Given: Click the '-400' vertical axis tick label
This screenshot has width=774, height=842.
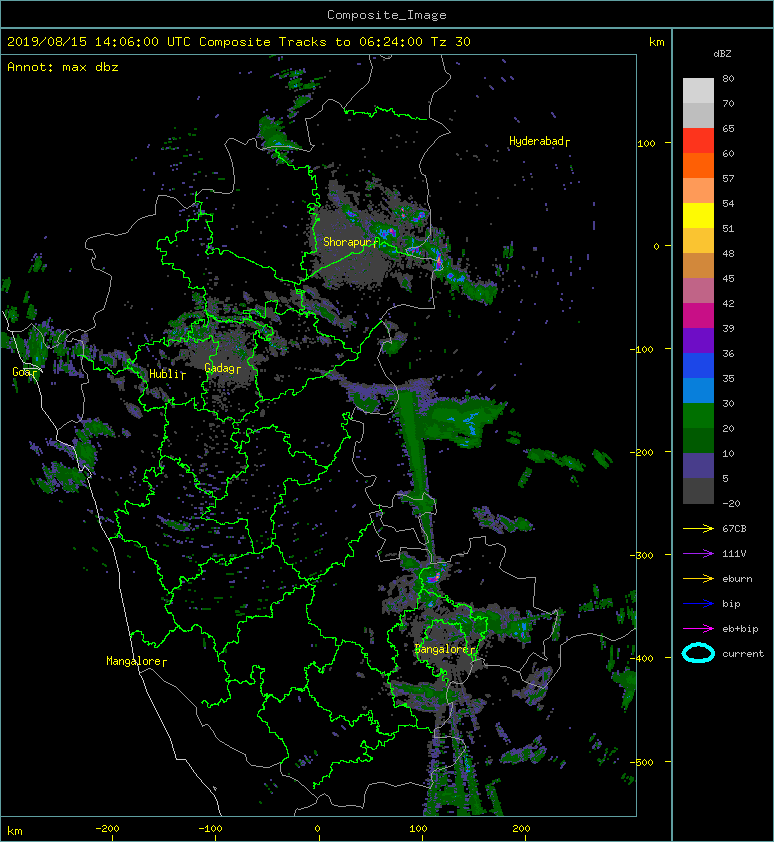Looking at the screenshot, I should (x=642, y=658).
